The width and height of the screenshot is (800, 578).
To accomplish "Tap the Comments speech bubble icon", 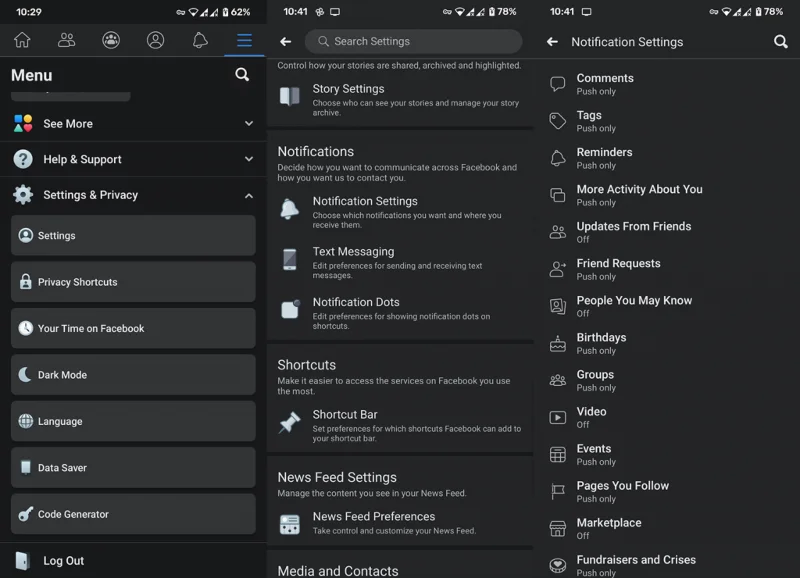I will [557, 84].
